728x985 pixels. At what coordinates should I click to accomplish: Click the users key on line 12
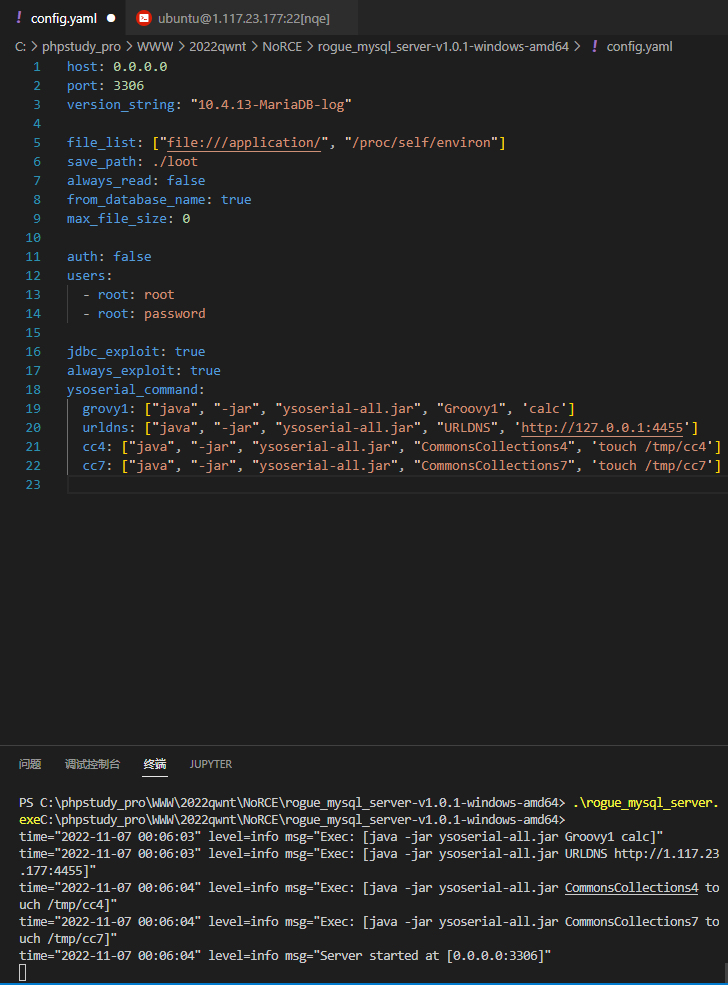pyautogui.click(x=86, y=276)
